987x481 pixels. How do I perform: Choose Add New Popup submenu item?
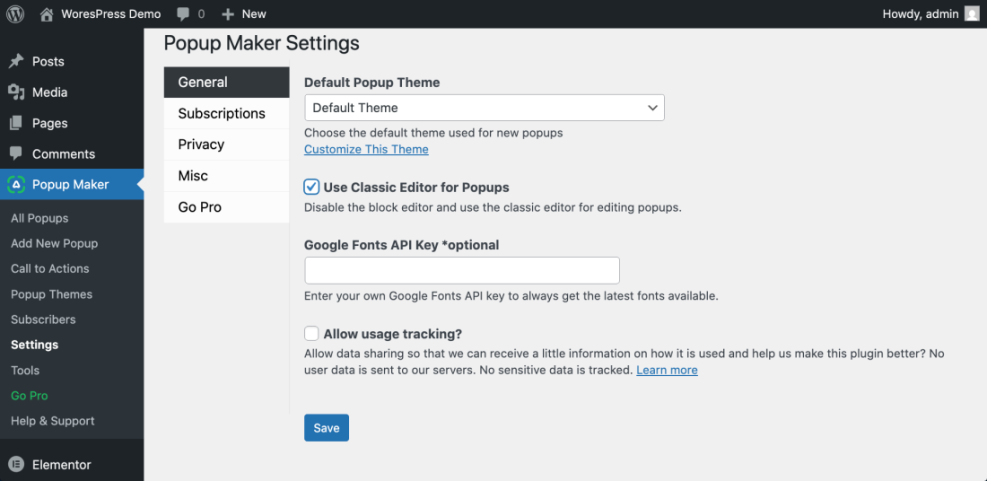point(54,244)
